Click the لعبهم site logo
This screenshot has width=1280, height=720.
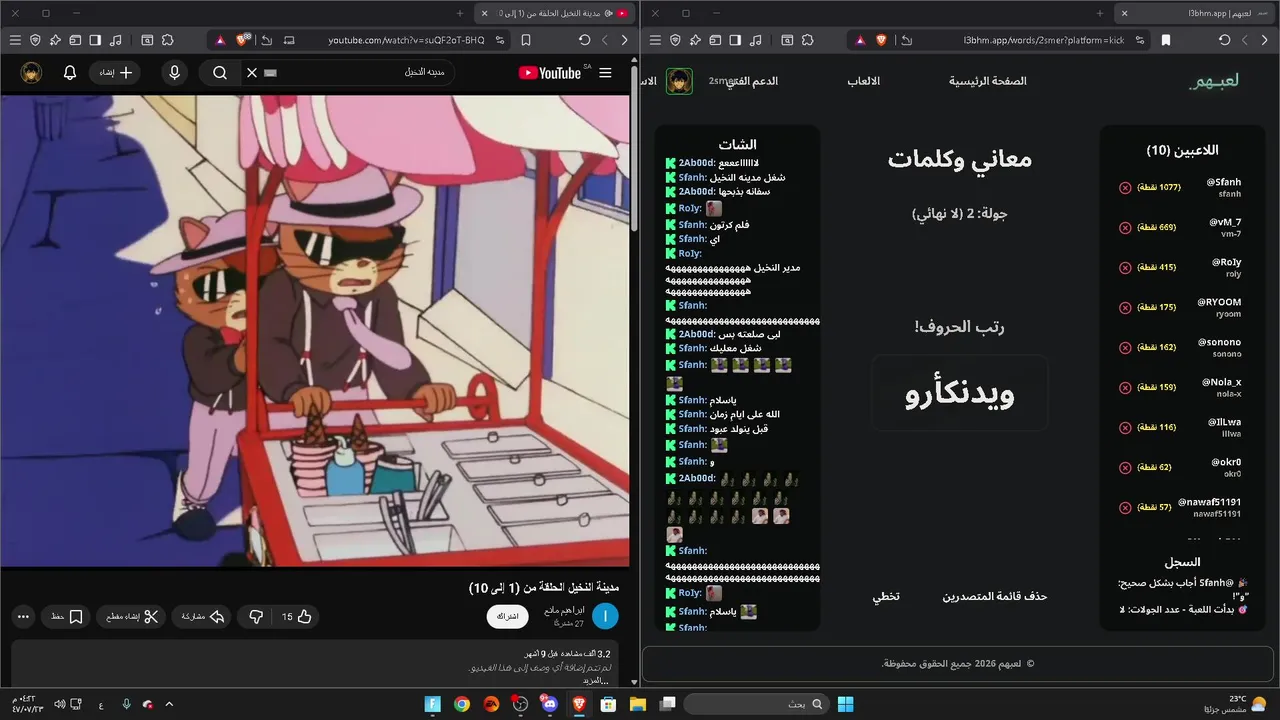point(1214,81)
